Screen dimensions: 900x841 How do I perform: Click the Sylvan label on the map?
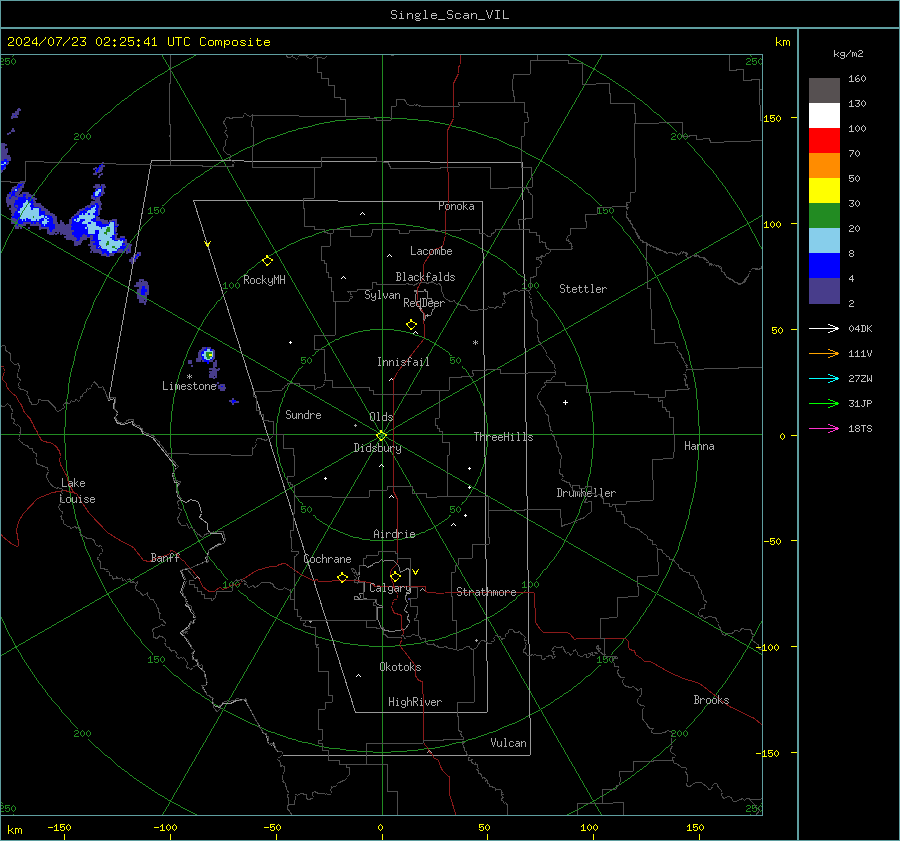pos(382,295)
